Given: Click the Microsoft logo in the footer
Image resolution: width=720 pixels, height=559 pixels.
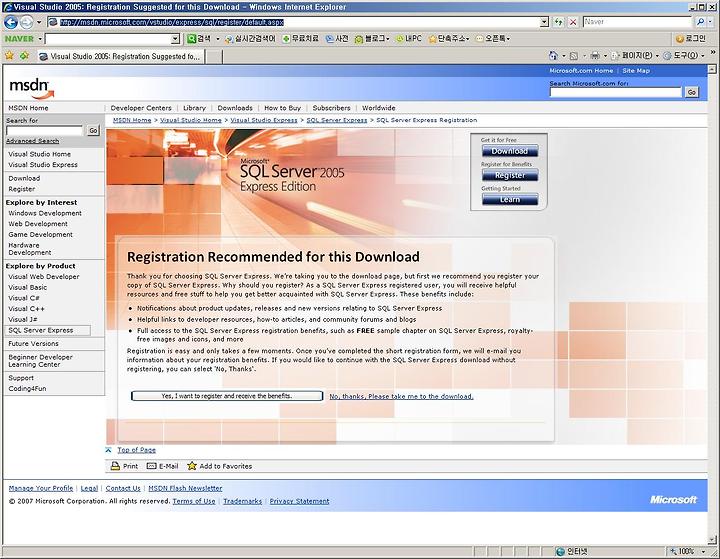Looking at the screenshot, I should pyautogui.click(x=673, y=500).
